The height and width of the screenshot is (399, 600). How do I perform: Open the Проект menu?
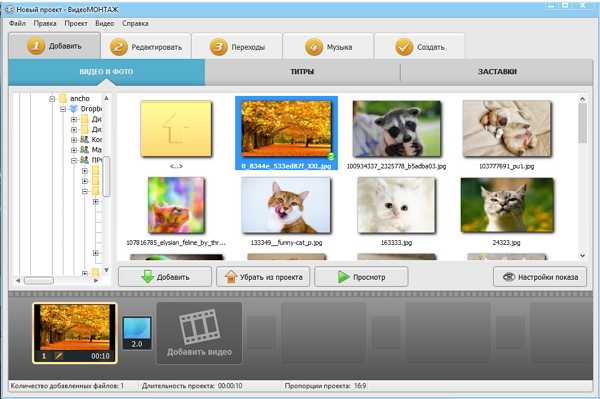[76, 23]
